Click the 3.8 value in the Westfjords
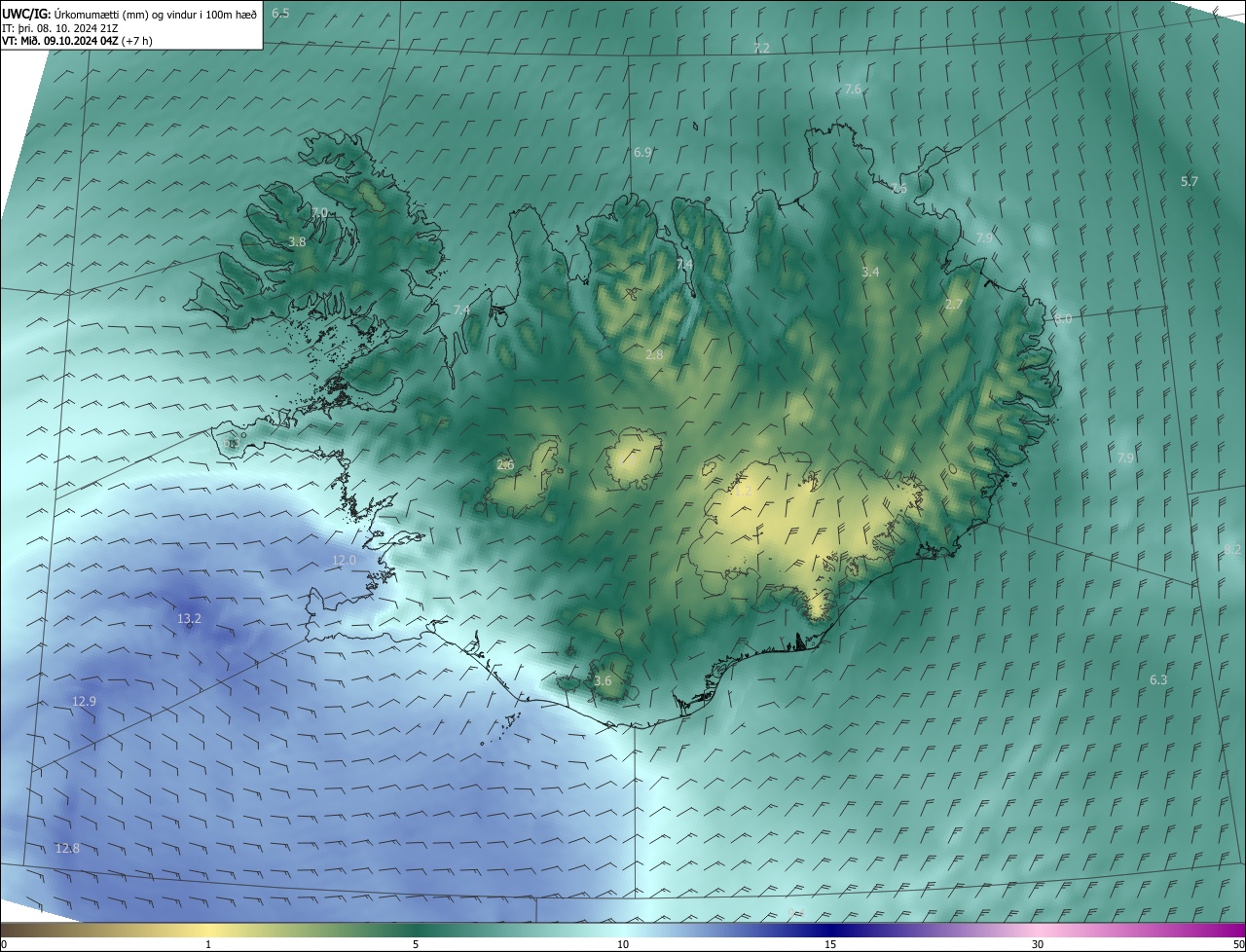 pos(298,241)
